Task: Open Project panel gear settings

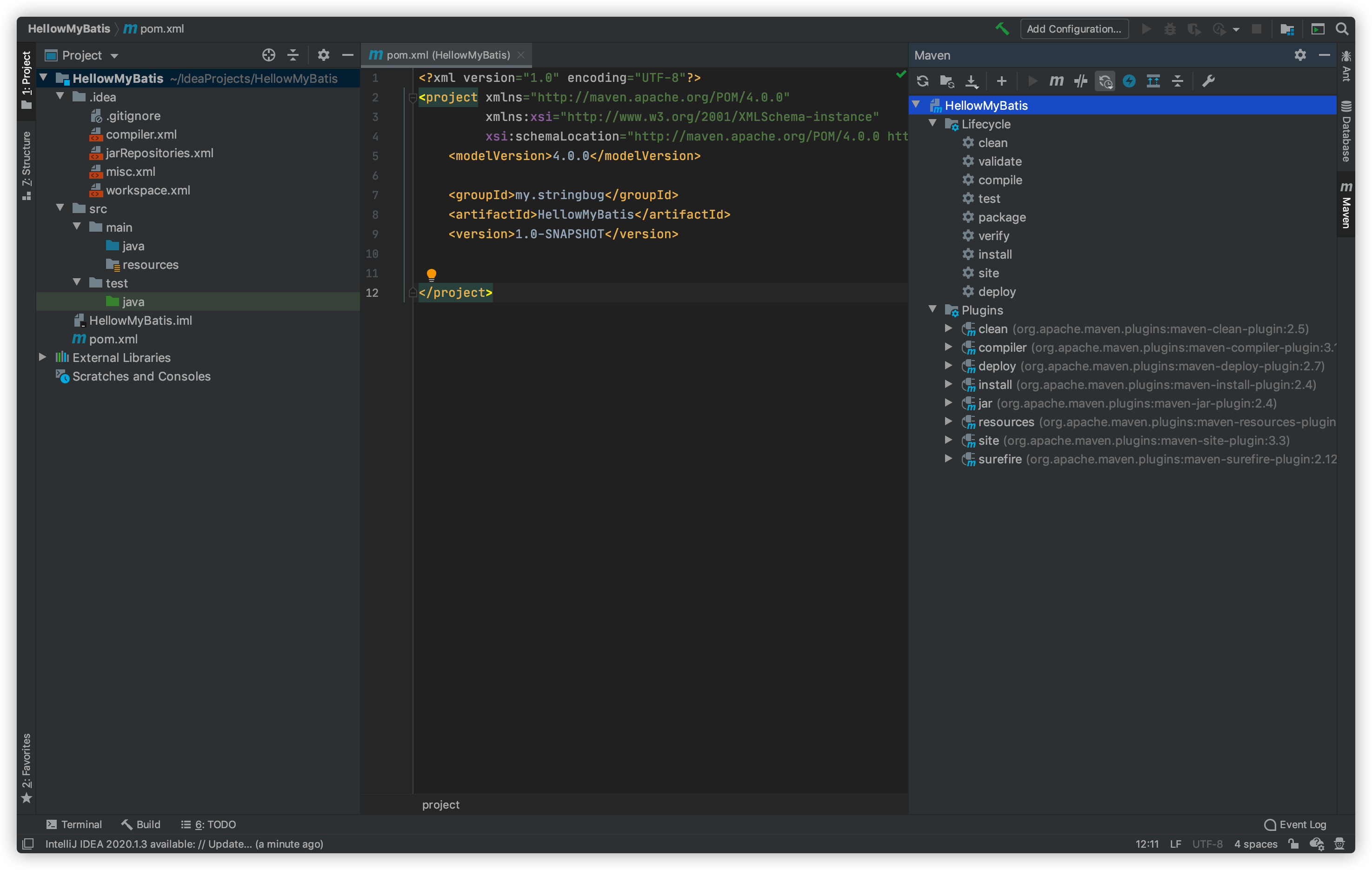Action: pyautogui.click(x=323, y=55)
